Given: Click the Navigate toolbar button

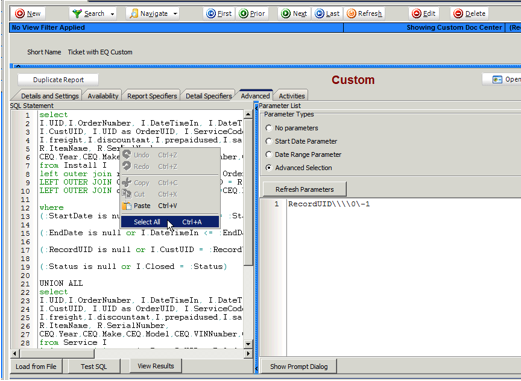Looking at the screenshot, I should click(149, 14).
